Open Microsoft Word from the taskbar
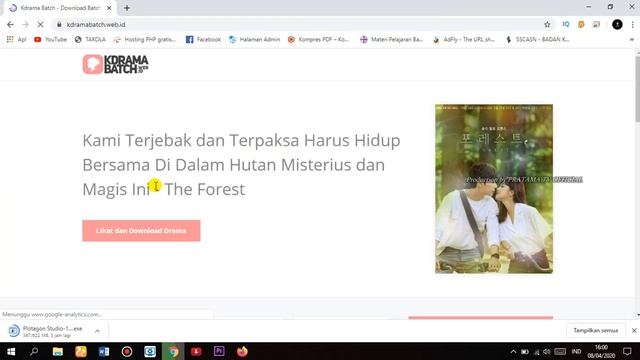This screenshot has width=640, height=360. point(104,351)
